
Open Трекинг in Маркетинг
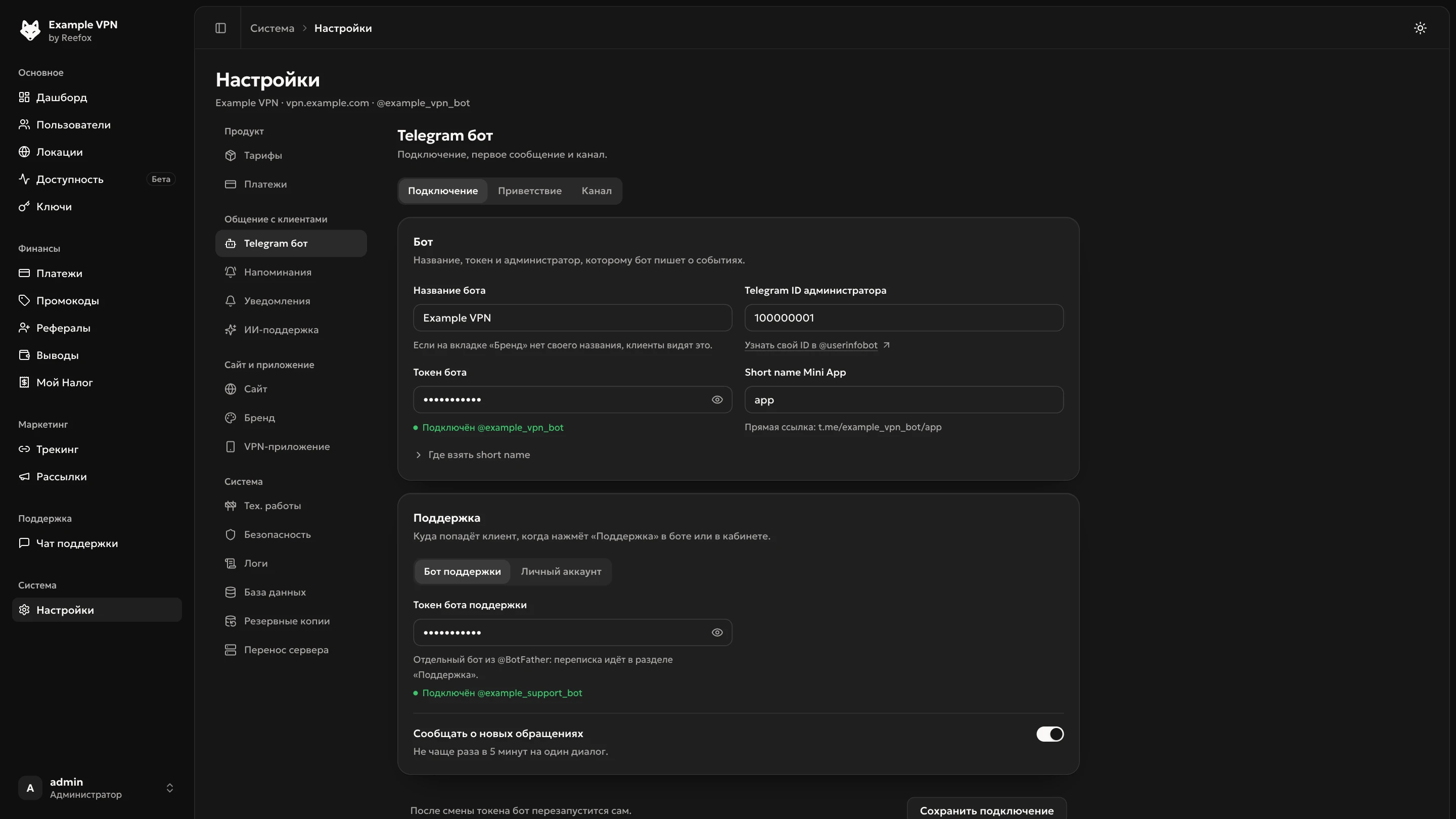click(97, 449)
